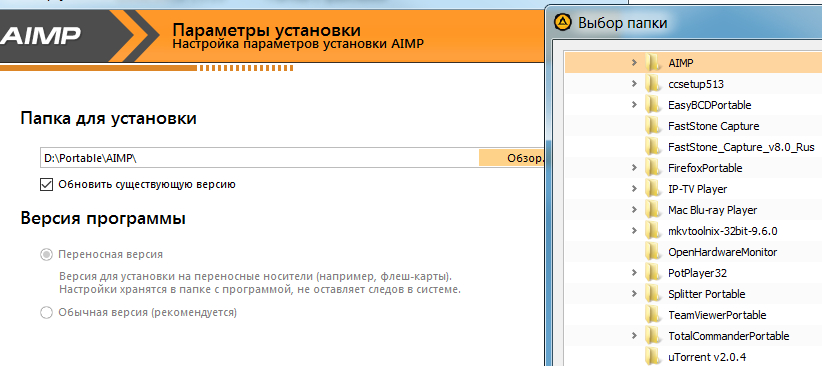Select 'TotalCommanderPortable' folder name
The image size is (822, 366).
point(729,336)
